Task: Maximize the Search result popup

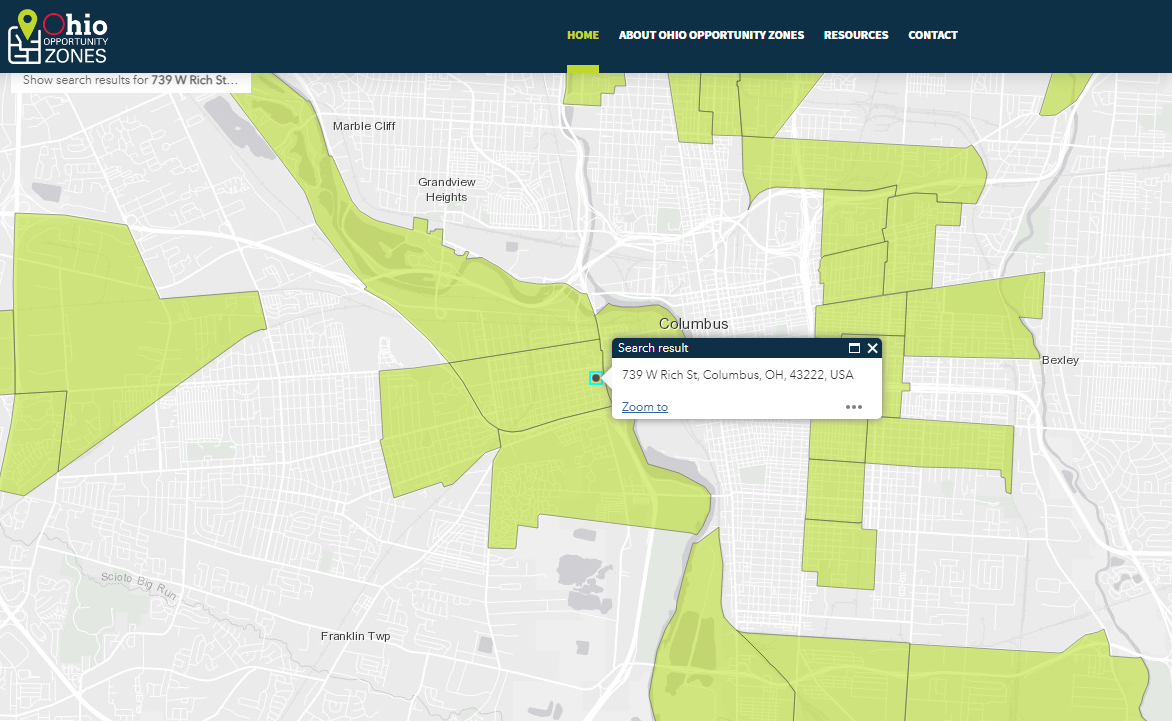Action: tap(854, 348)
